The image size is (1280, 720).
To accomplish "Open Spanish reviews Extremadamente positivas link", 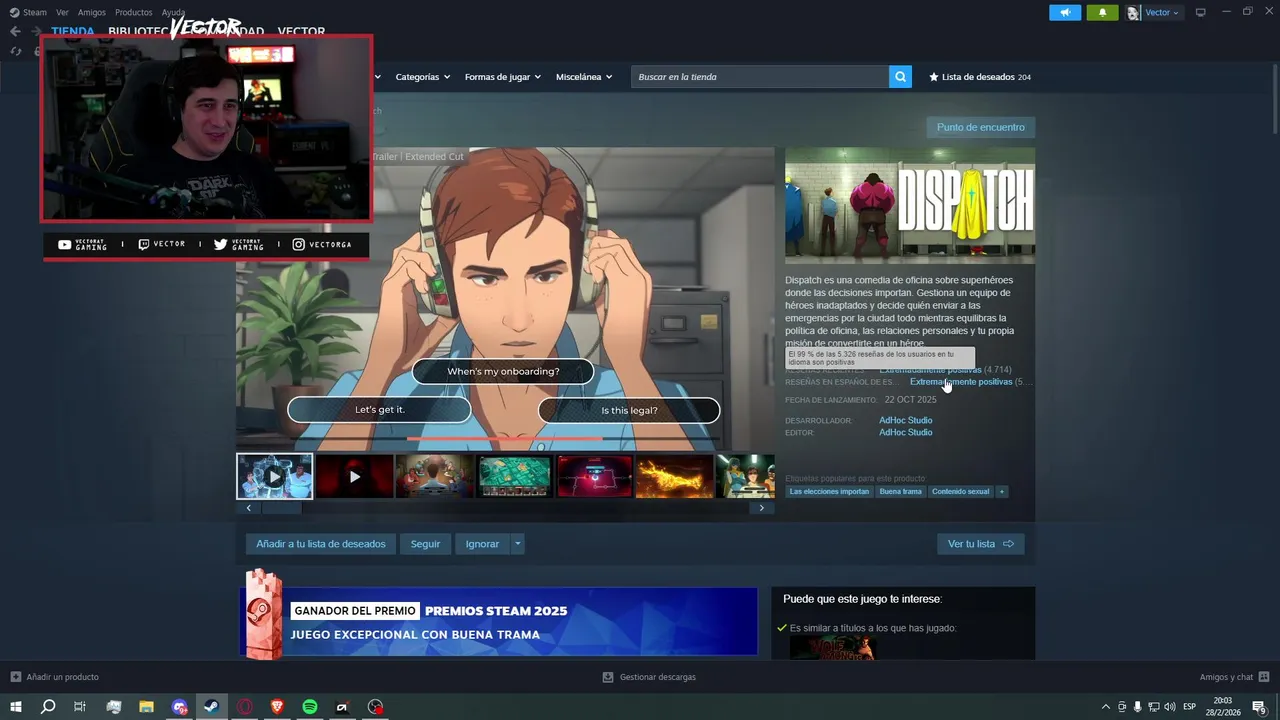I will pyautogui.click(x=961, y=382).
